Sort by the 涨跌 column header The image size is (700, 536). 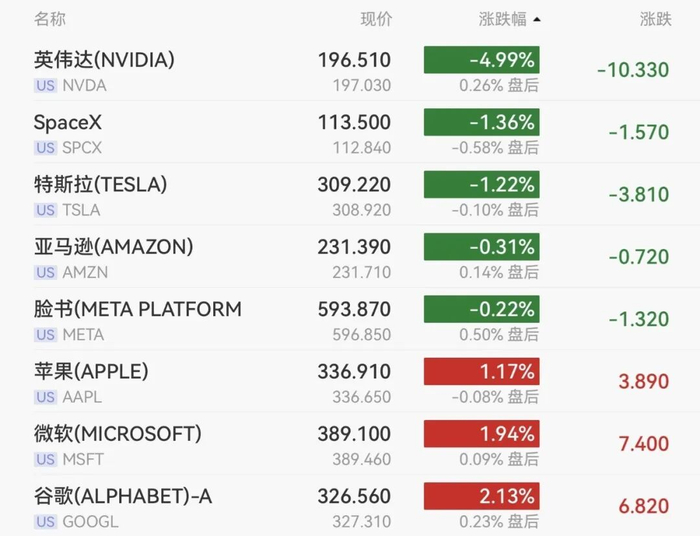655,19
